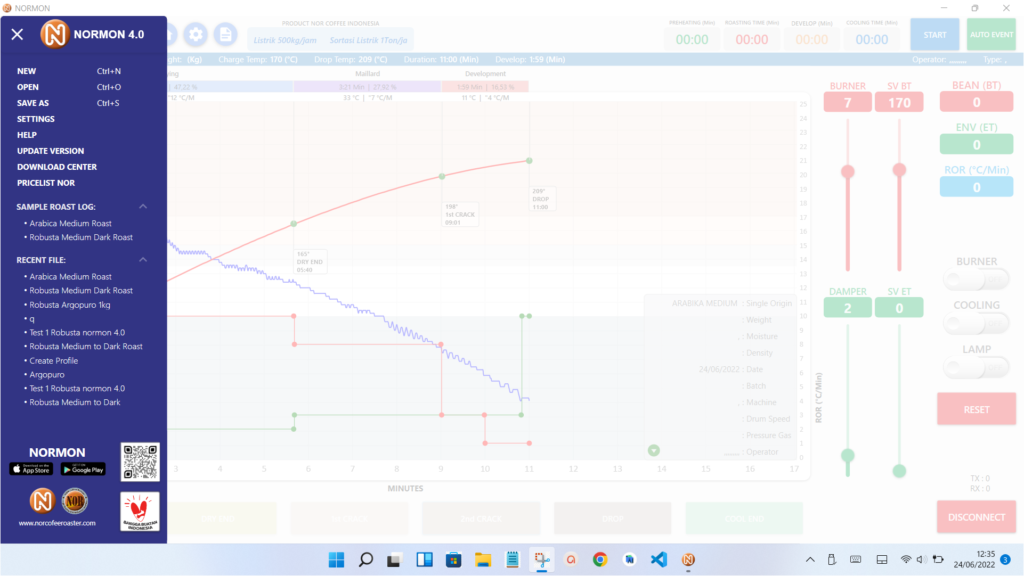Image resolution: width=1024 pixels, height=576 pixels.
Task: Open recent file Robusta Argopuro 1kg
Action: (70, 305)
